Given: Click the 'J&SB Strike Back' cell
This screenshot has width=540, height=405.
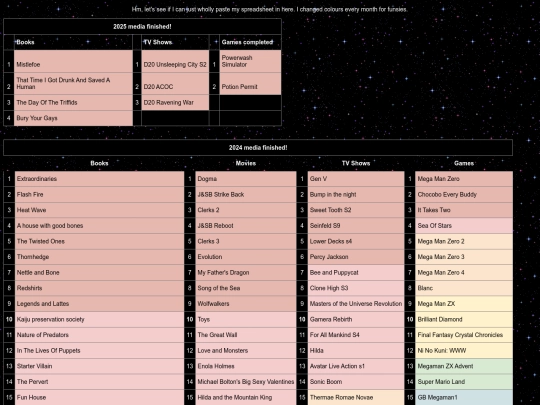Looking at the screenshot, I should pos(246,195).
